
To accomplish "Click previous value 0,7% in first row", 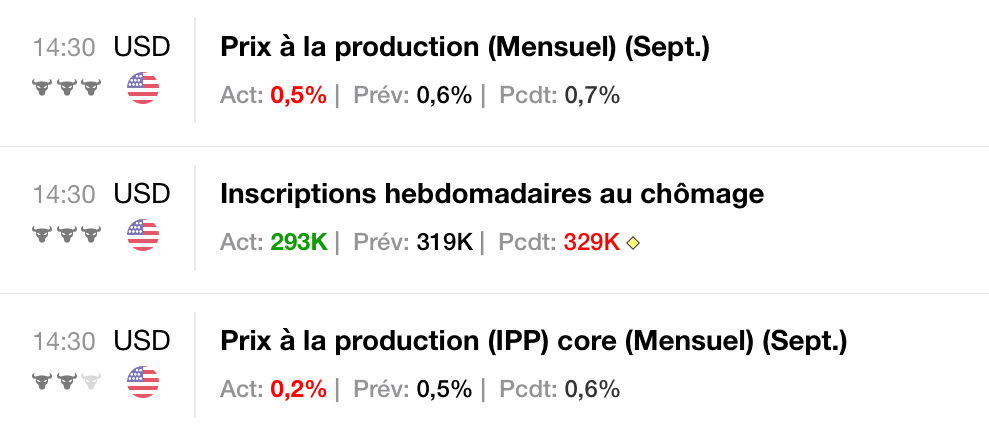I will tap(592, 96).
